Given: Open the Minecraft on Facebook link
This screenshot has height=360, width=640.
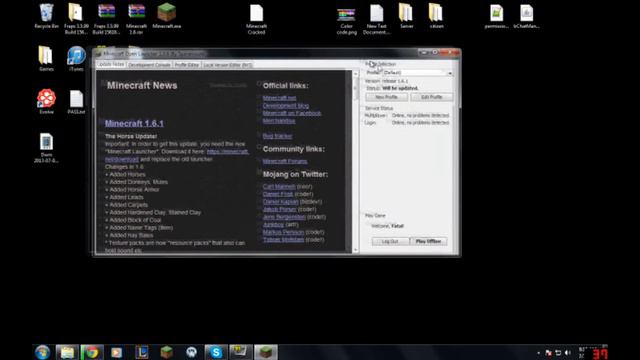Looking at the screenshot, I should 292,113.
